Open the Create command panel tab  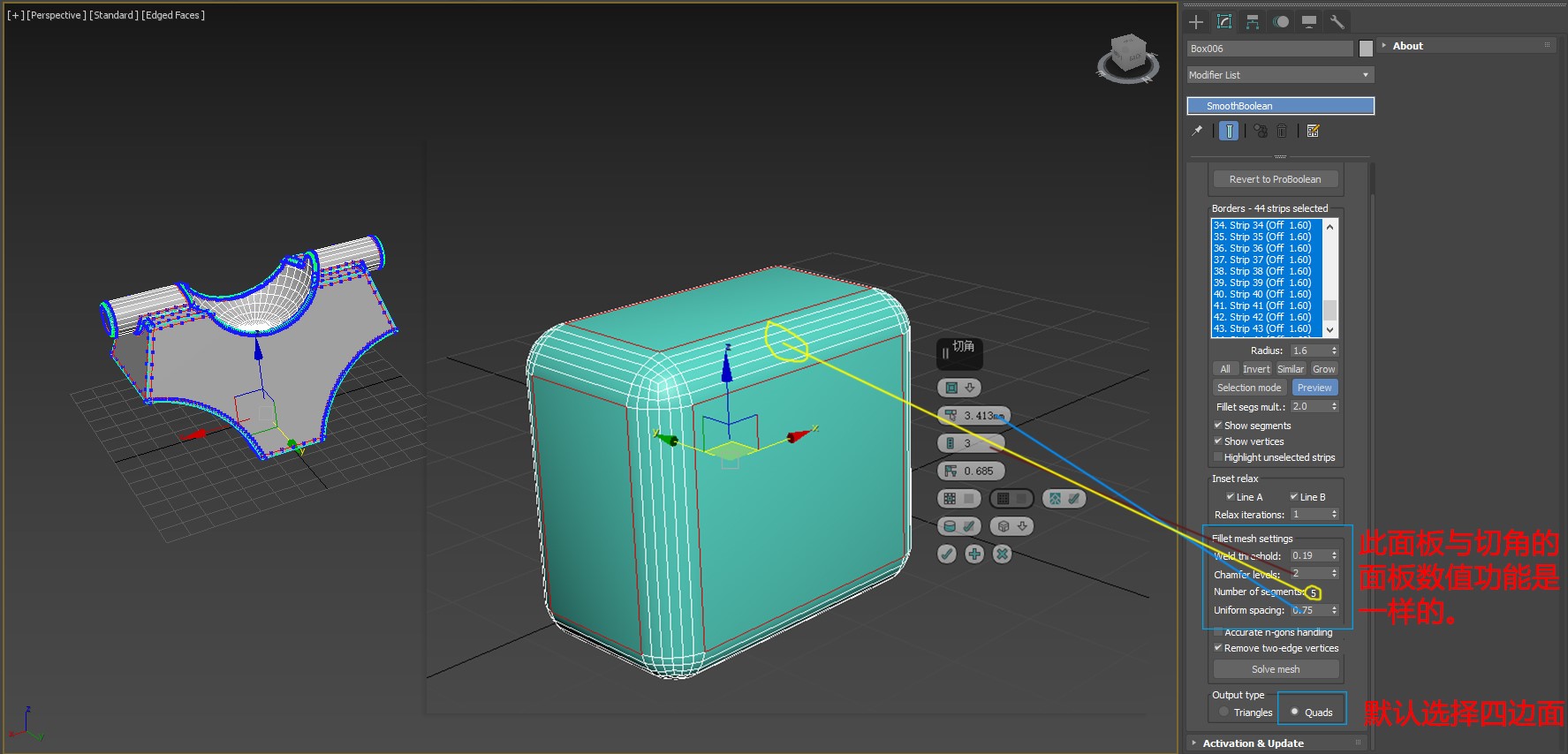click(1196, 22)
